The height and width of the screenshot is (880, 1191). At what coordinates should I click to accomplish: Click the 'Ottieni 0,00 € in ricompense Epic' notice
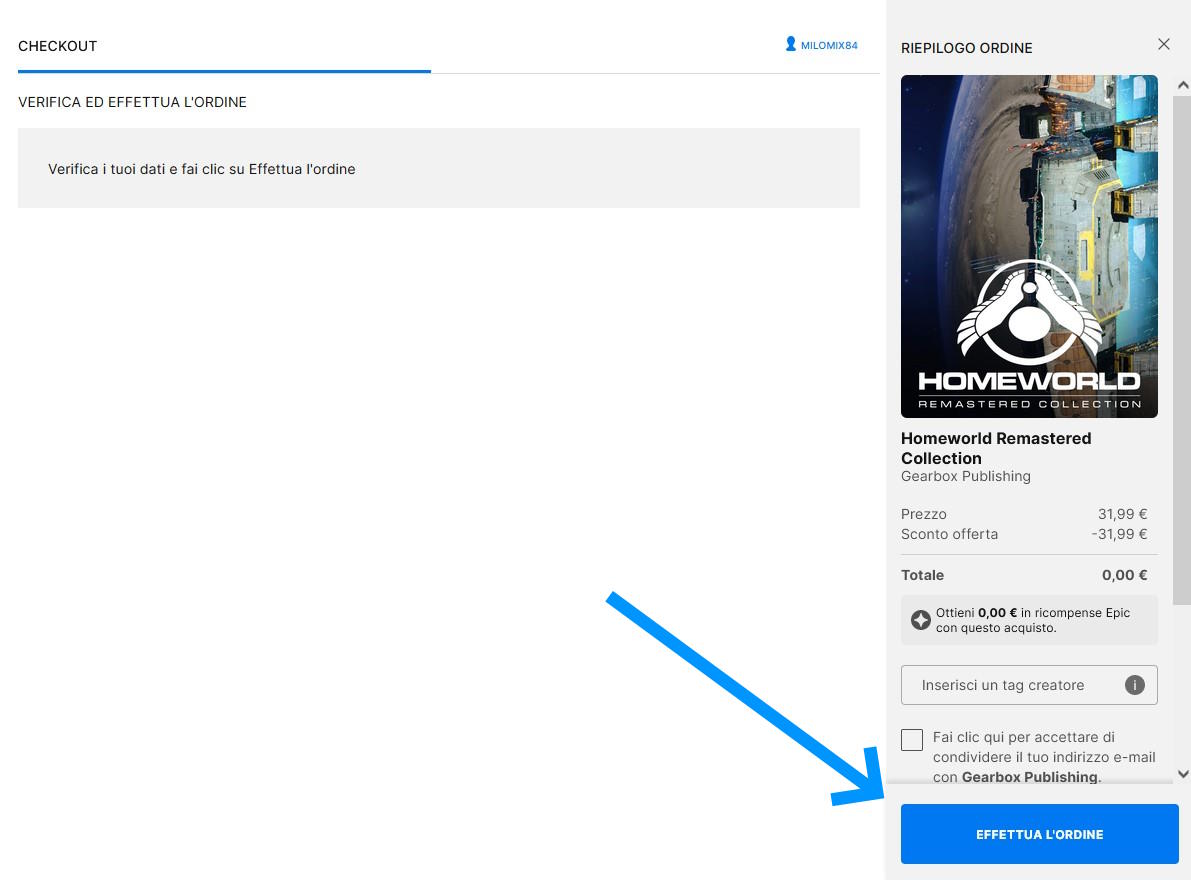[x=1029, y=620]
